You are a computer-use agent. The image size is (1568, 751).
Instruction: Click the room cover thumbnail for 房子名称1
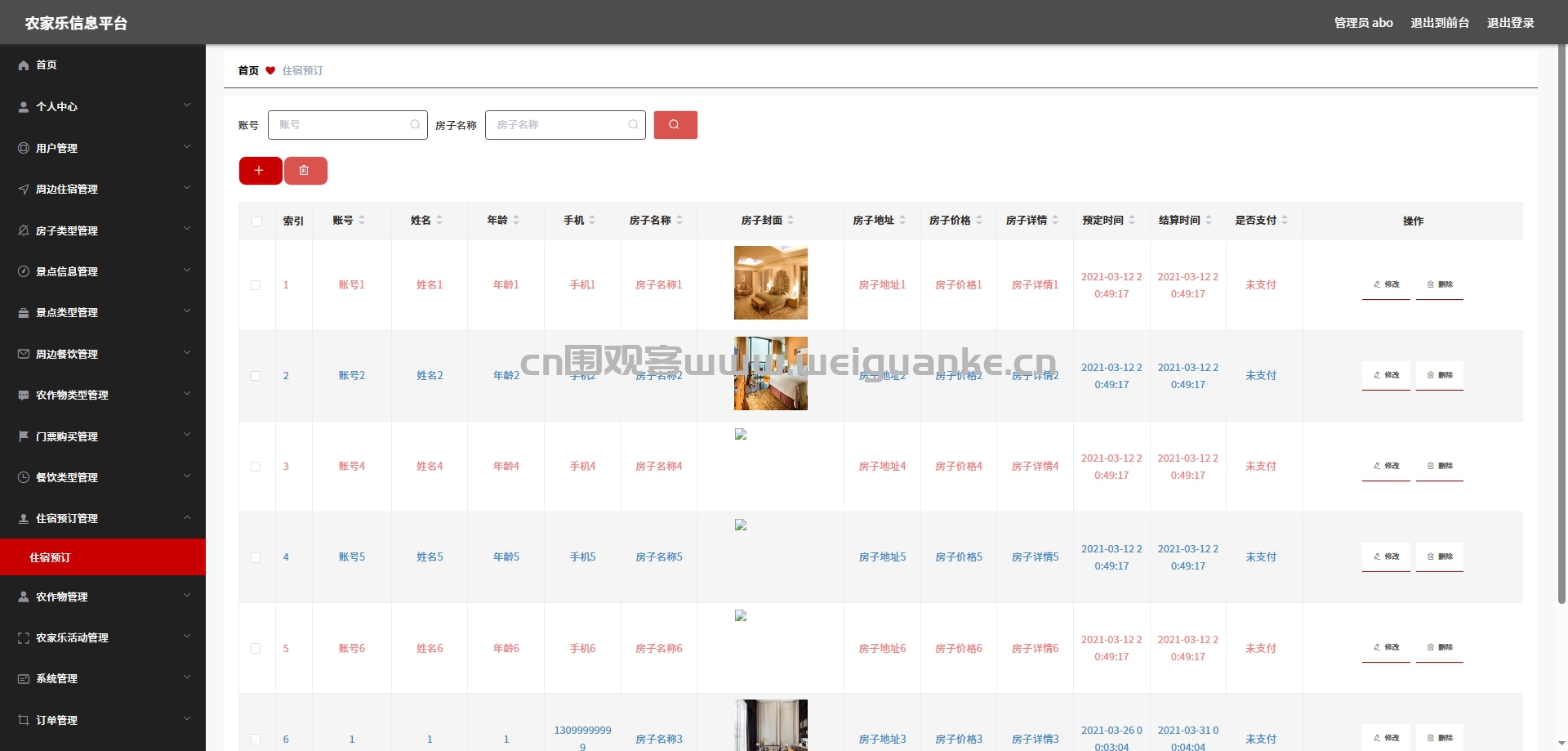(771, 283)
